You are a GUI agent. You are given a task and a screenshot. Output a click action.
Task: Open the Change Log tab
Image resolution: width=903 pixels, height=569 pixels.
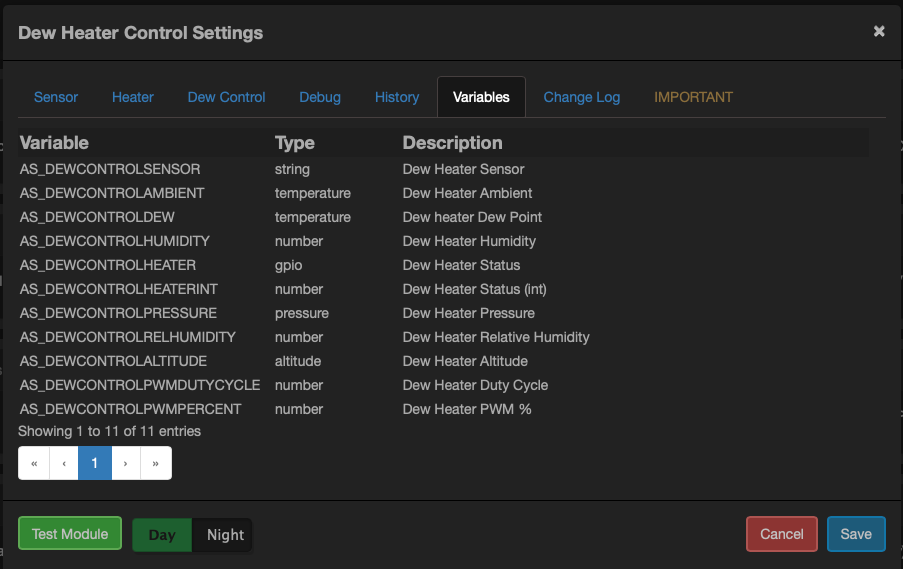(582, 97)
